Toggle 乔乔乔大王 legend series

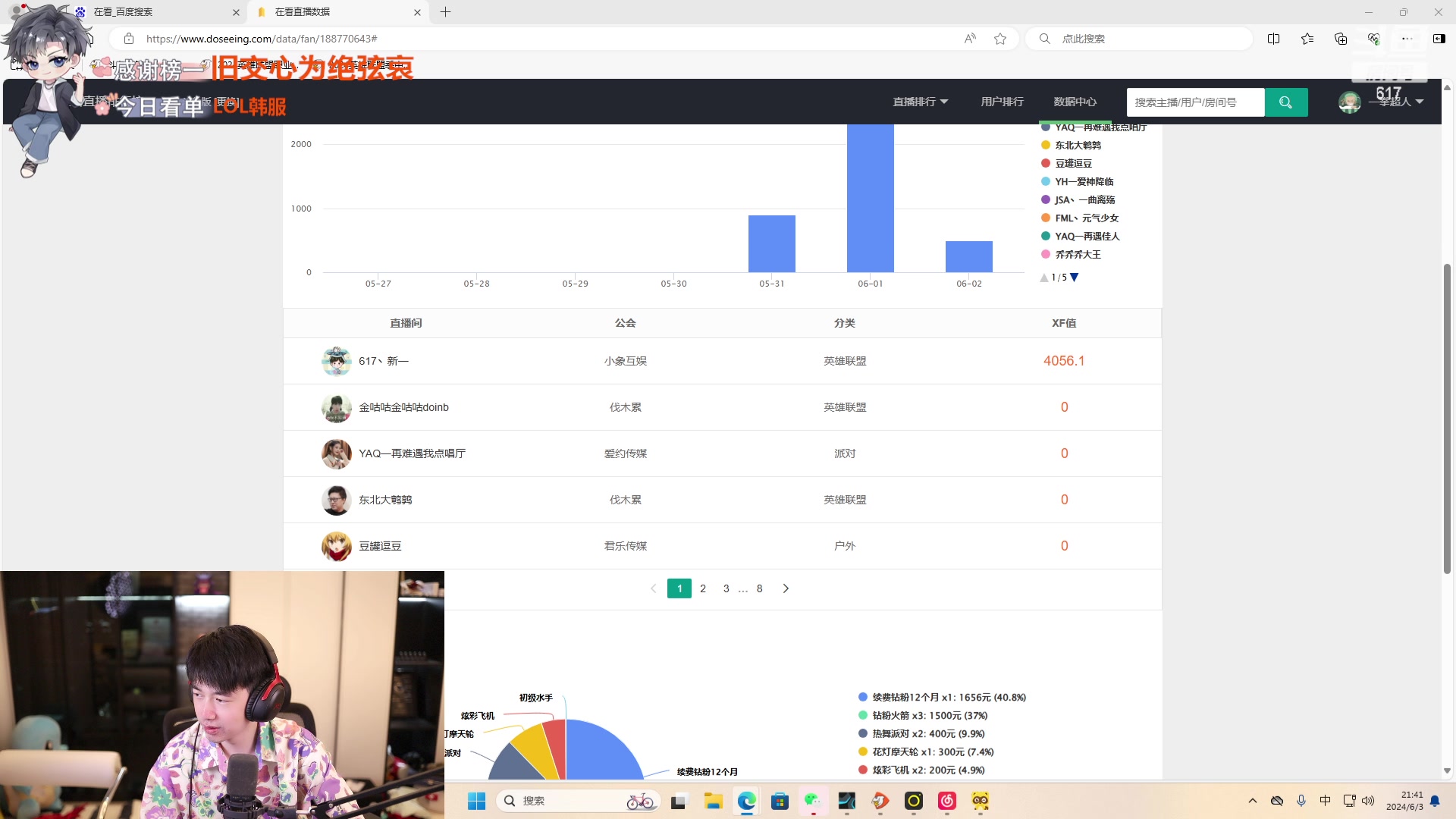point(1071,255)
